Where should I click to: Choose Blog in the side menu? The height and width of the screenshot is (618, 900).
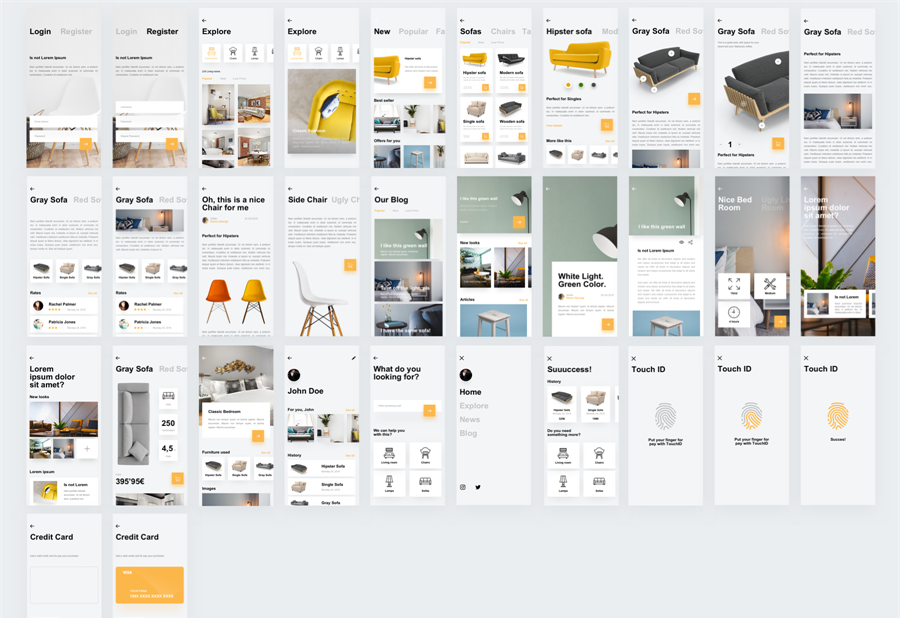click(468, 433)
